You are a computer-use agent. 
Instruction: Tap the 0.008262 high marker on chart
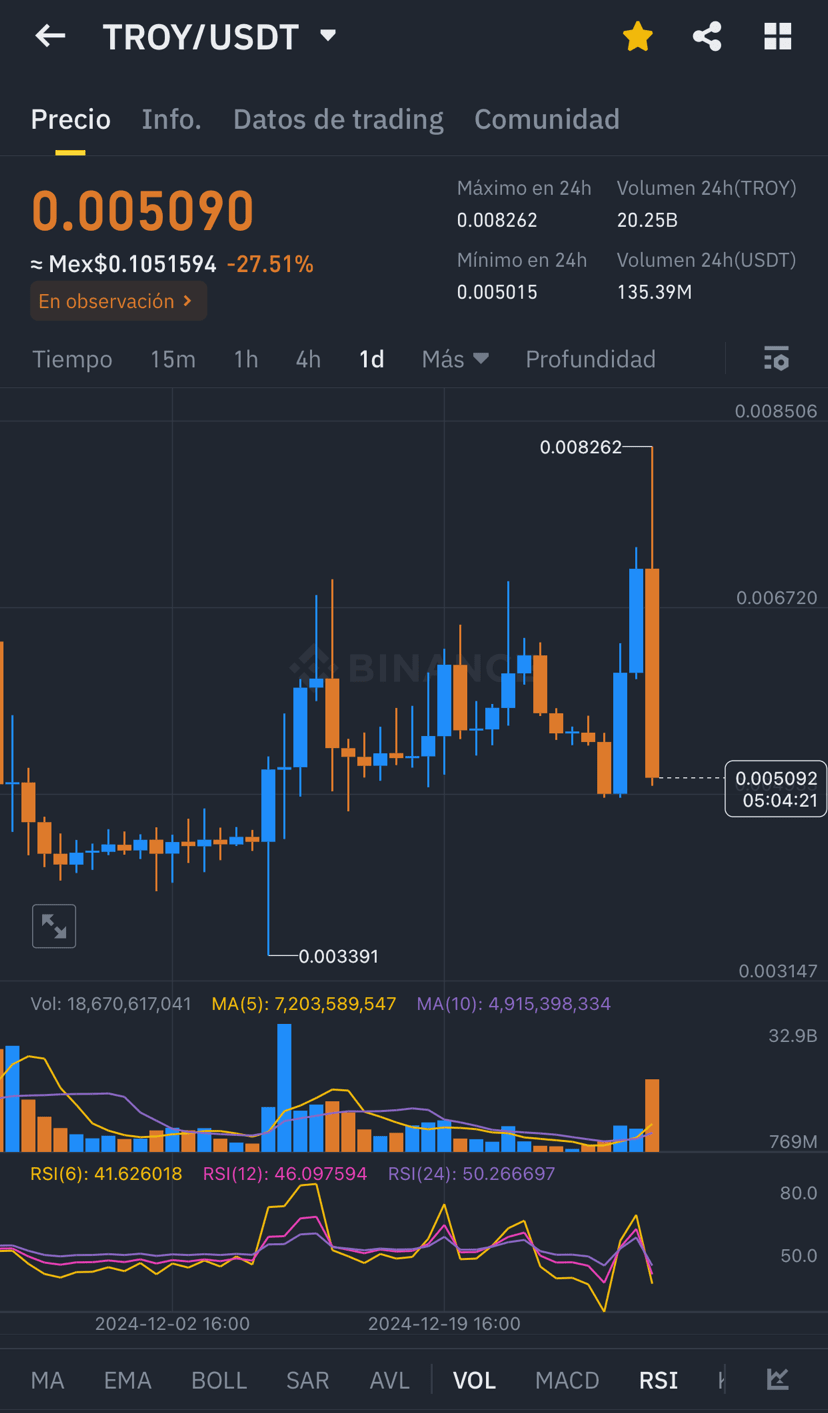pos(581,447)
